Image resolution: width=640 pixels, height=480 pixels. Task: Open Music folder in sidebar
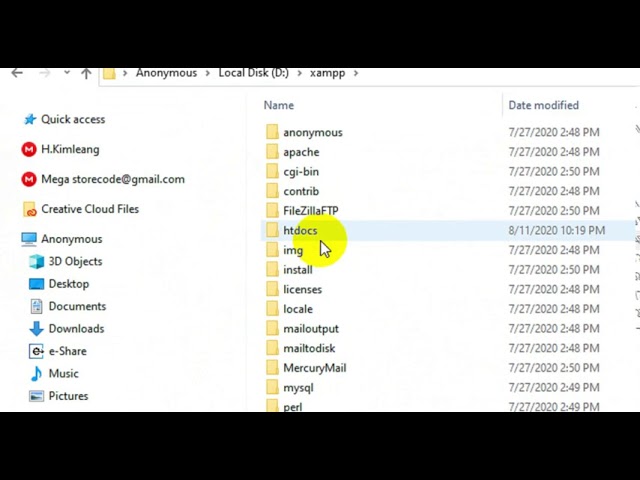click(63, 373)
